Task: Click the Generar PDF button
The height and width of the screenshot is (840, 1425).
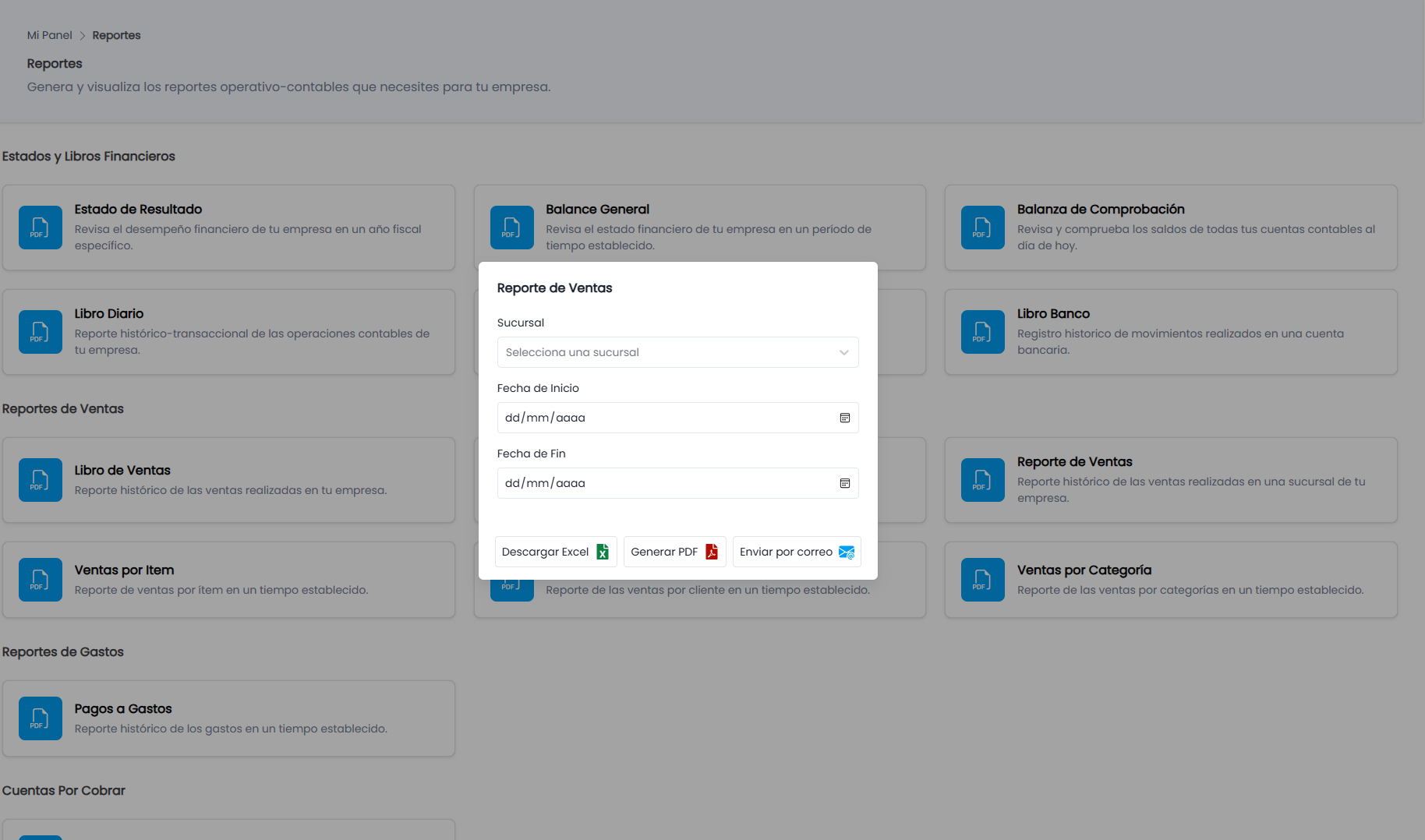Action: pyautogui.click(x=674, y=552)
